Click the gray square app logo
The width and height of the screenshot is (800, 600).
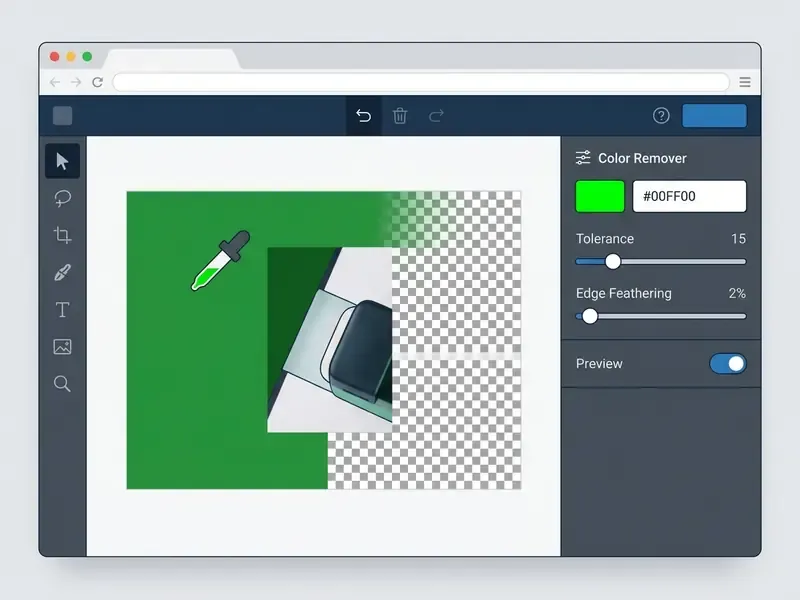[63, 116]
